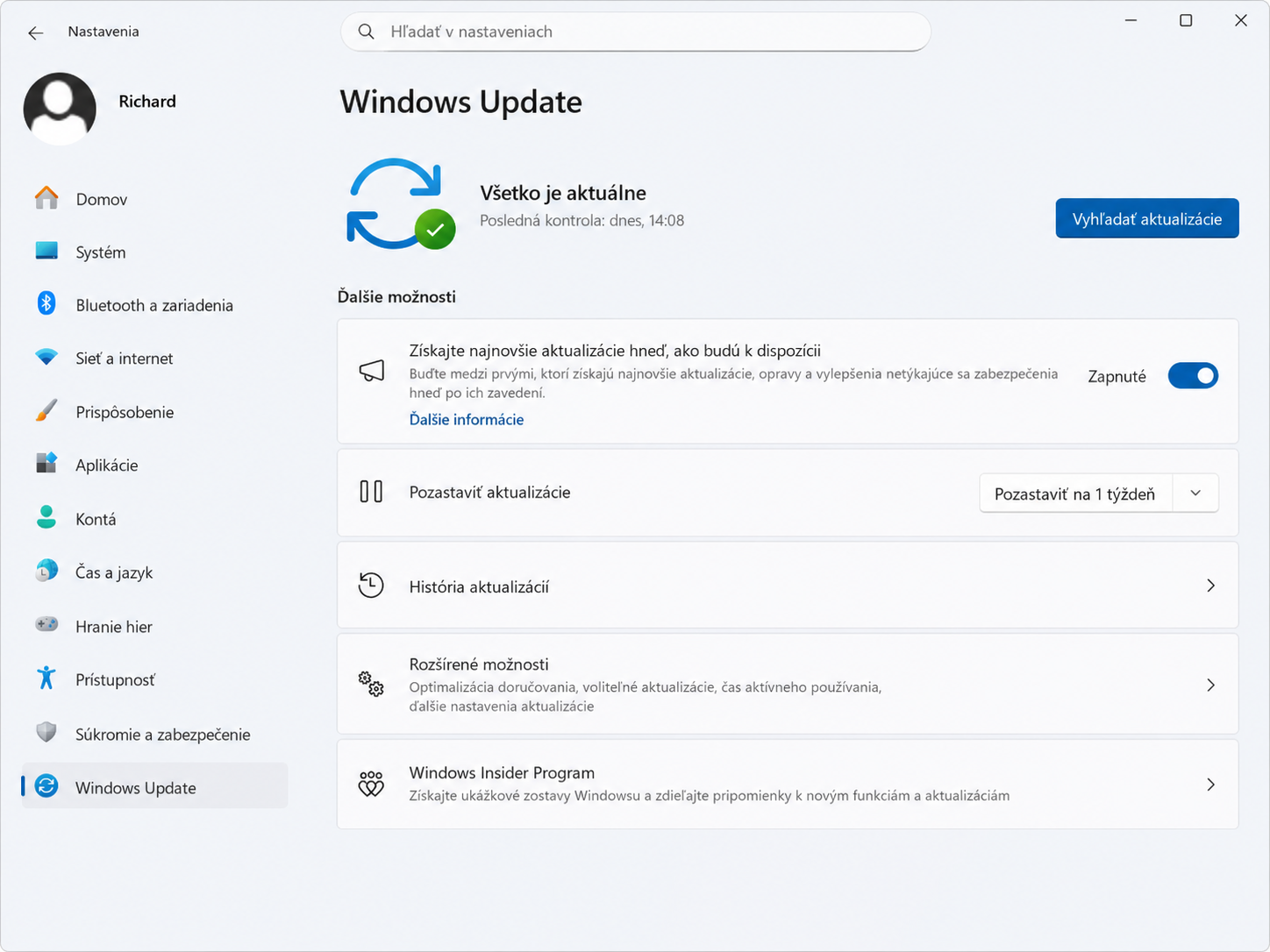Open the Rozšírené možnosti row
This screenshot has width=1270, height=952.
click(788, 684)
